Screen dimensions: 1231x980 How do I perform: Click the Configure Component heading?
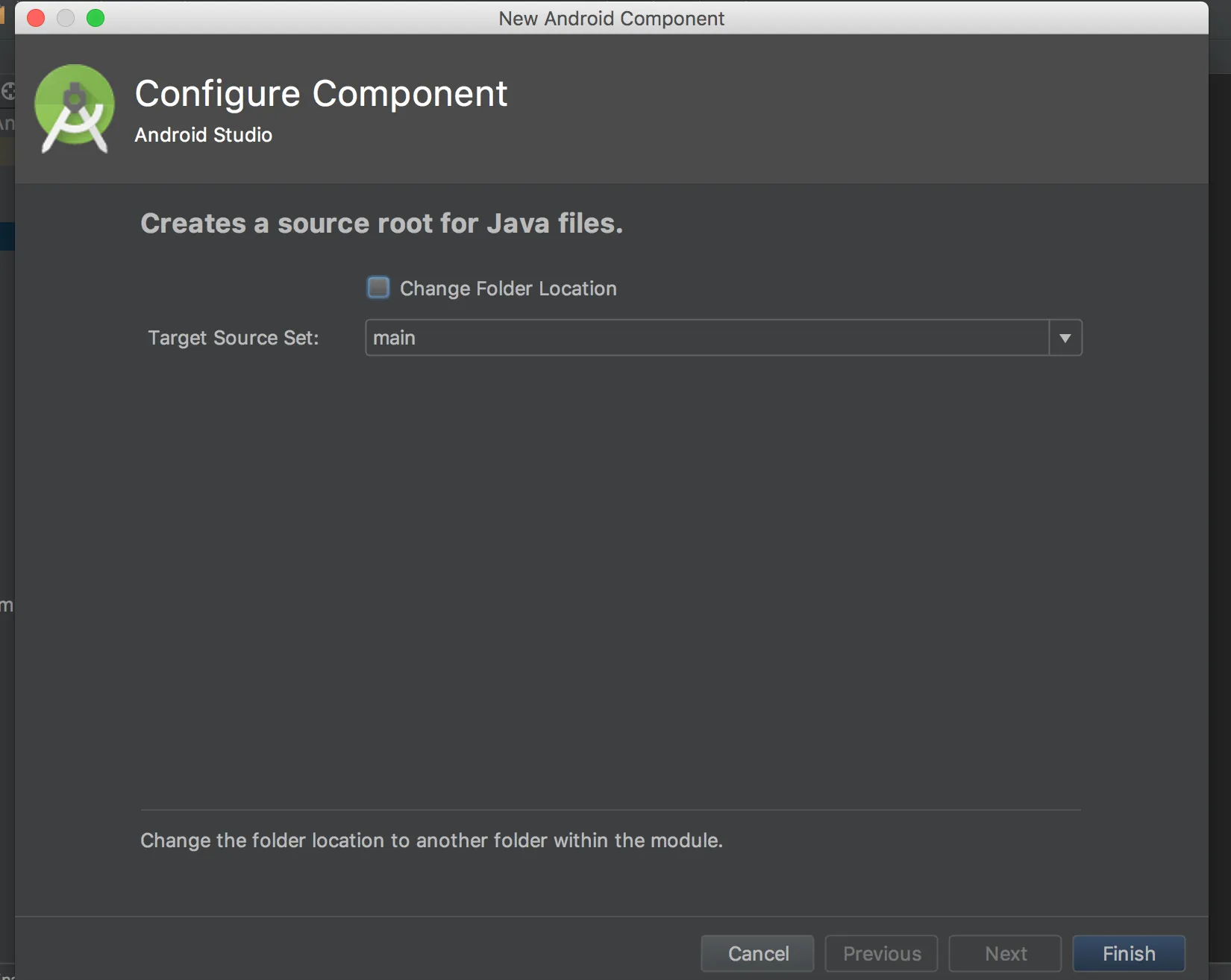[x=321, y=94]
